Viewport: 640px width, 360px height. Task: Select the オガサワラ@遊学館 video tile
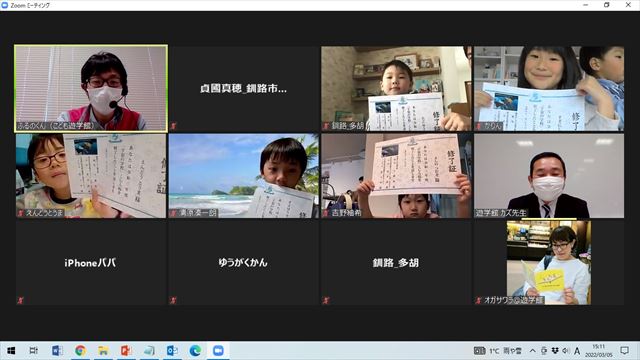click(x=549, y=262)
